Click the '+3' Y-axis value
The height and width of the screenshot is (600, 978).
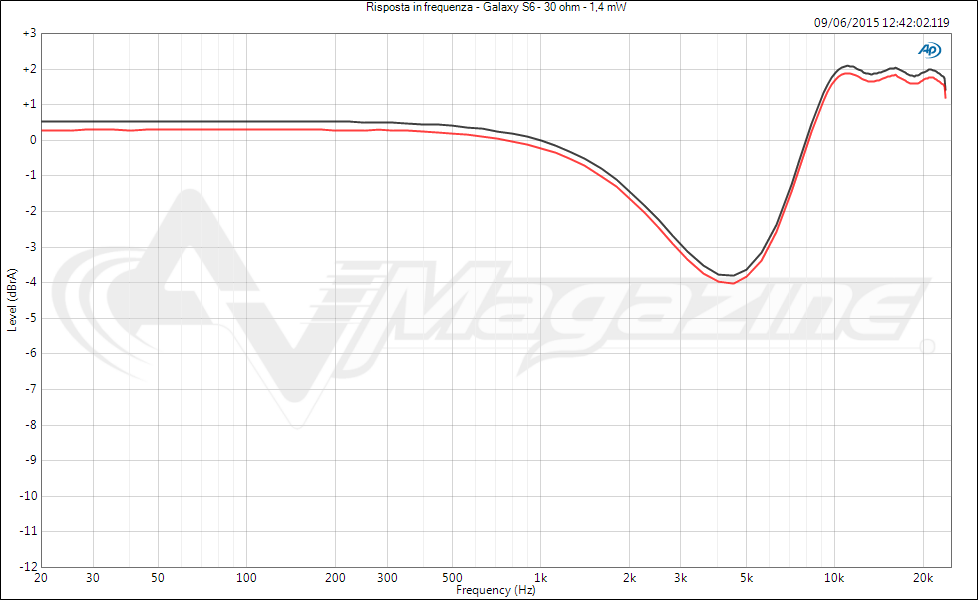click(29, 33)
